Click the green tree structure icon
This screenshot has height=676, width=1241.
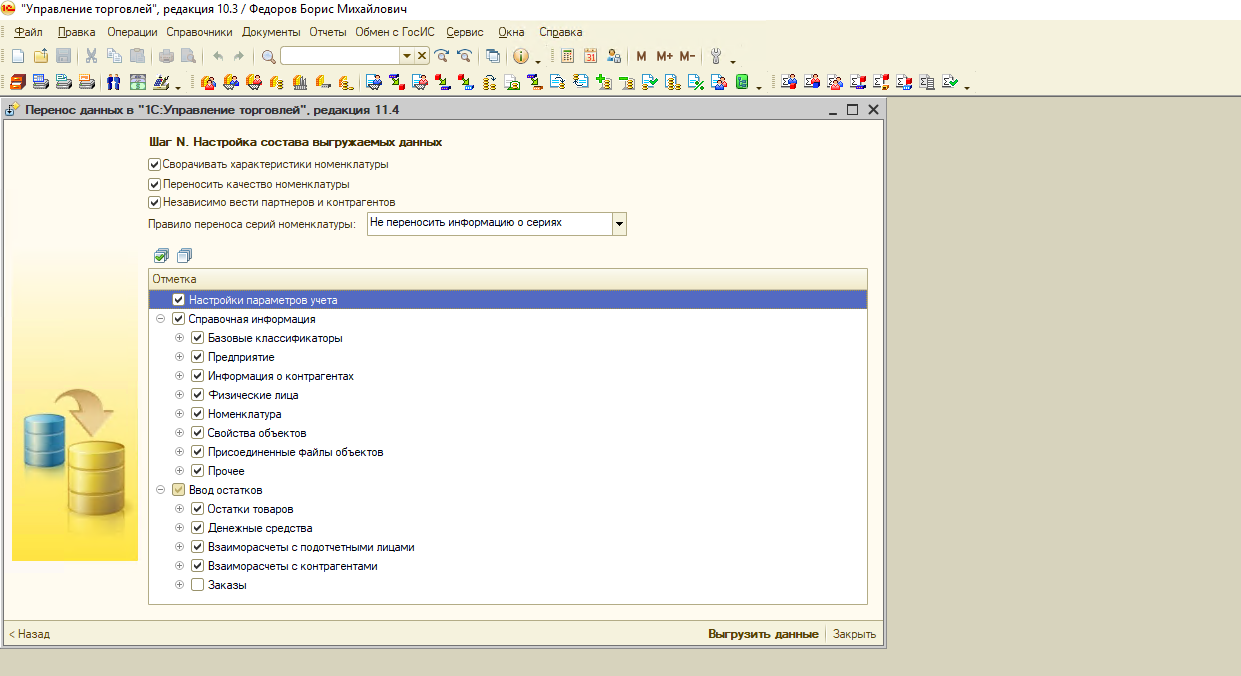click(x=741, y=82)
